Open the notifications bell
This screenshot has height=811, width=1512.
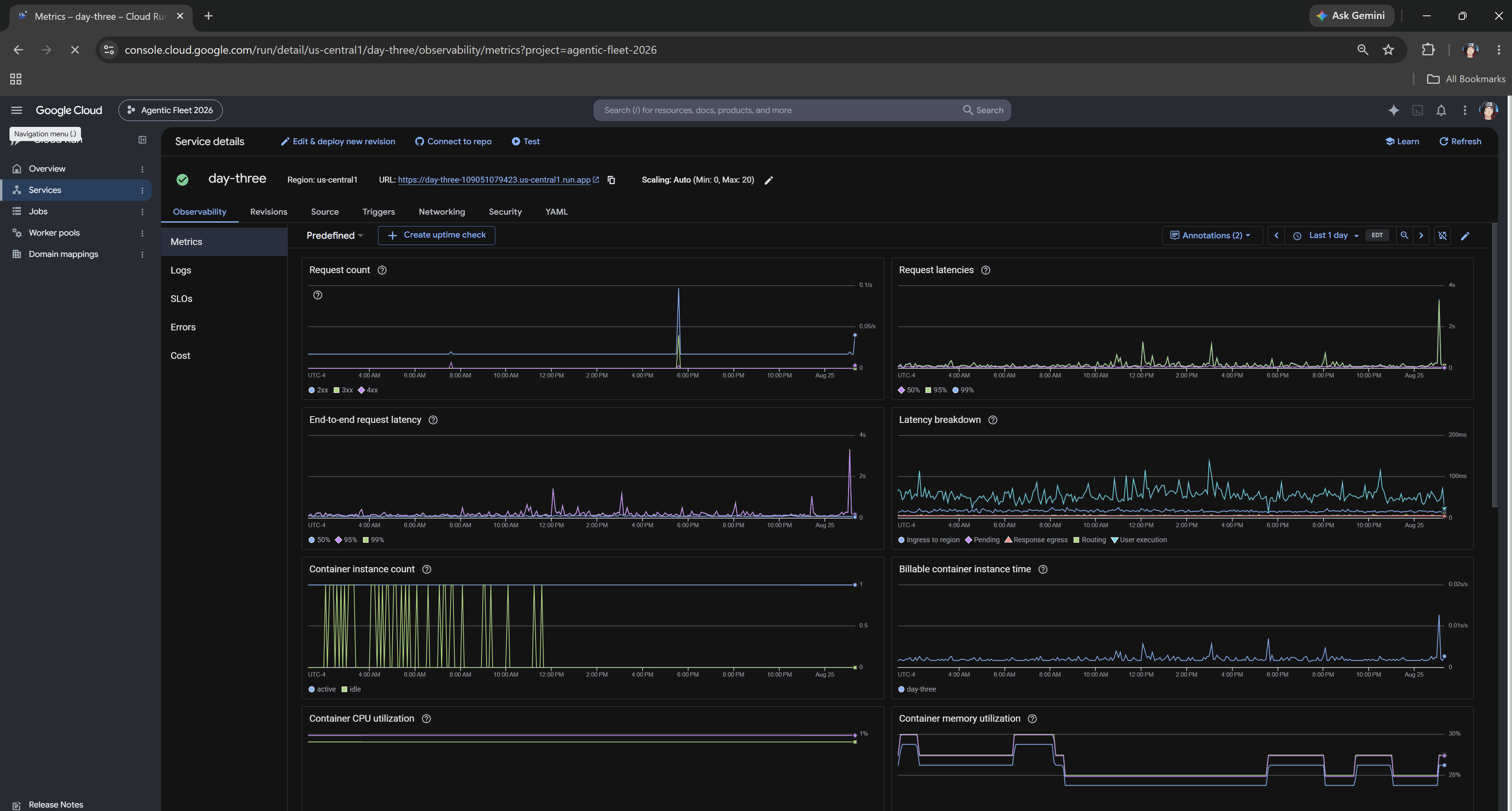click(1441, 110)
